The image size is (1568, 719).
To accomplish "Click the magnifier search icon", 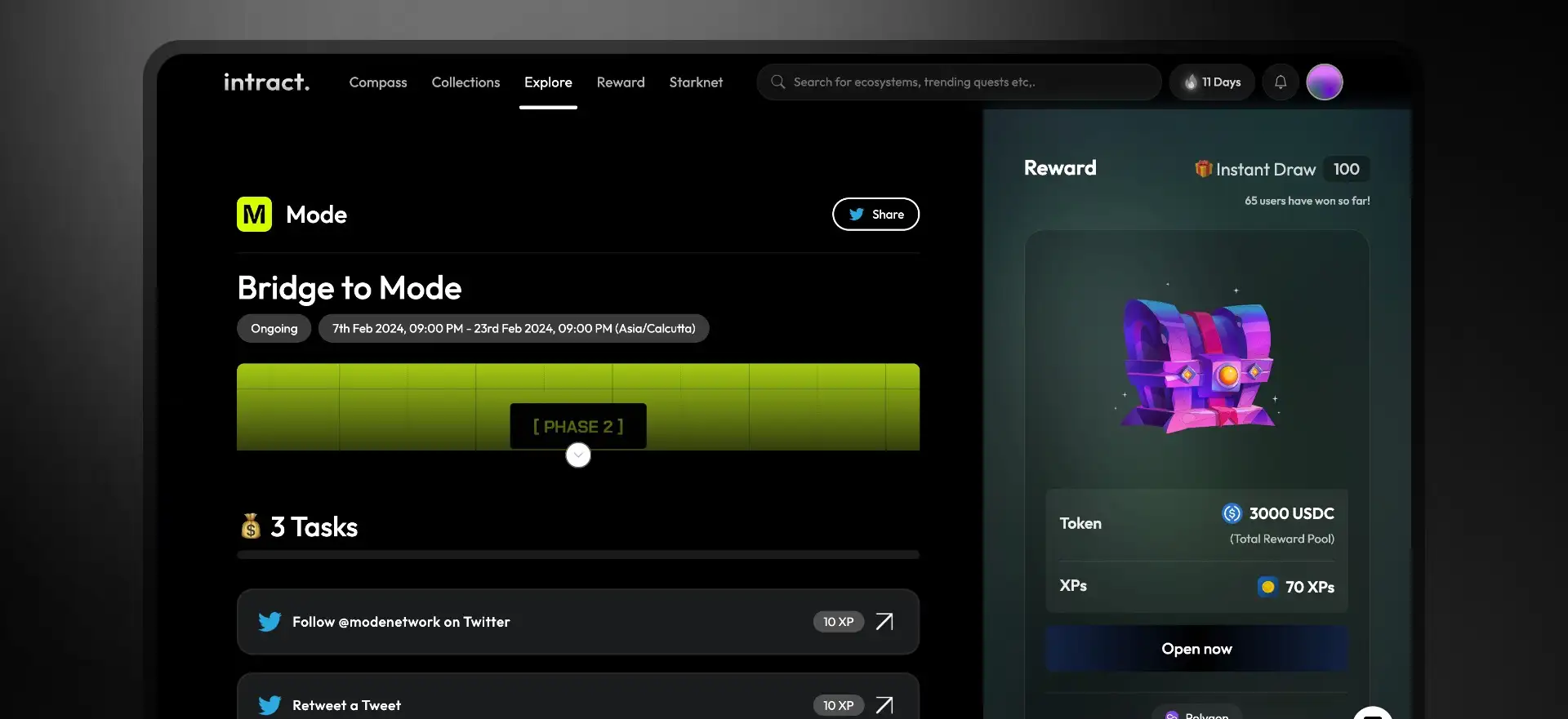I will (778, 82).
